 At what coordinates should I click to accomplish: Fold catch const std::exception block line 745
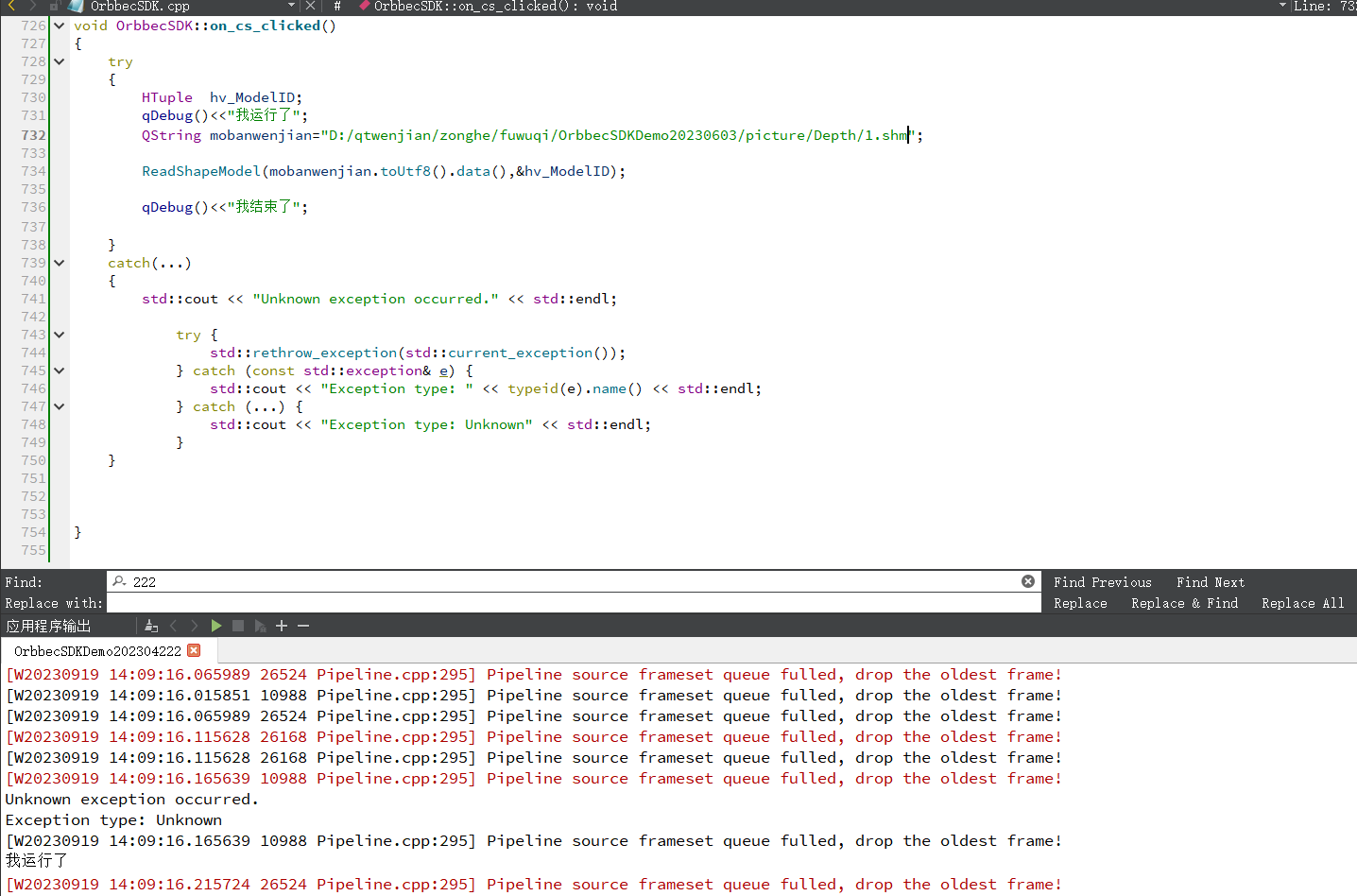pyautogui.click(x=60, y=370)
